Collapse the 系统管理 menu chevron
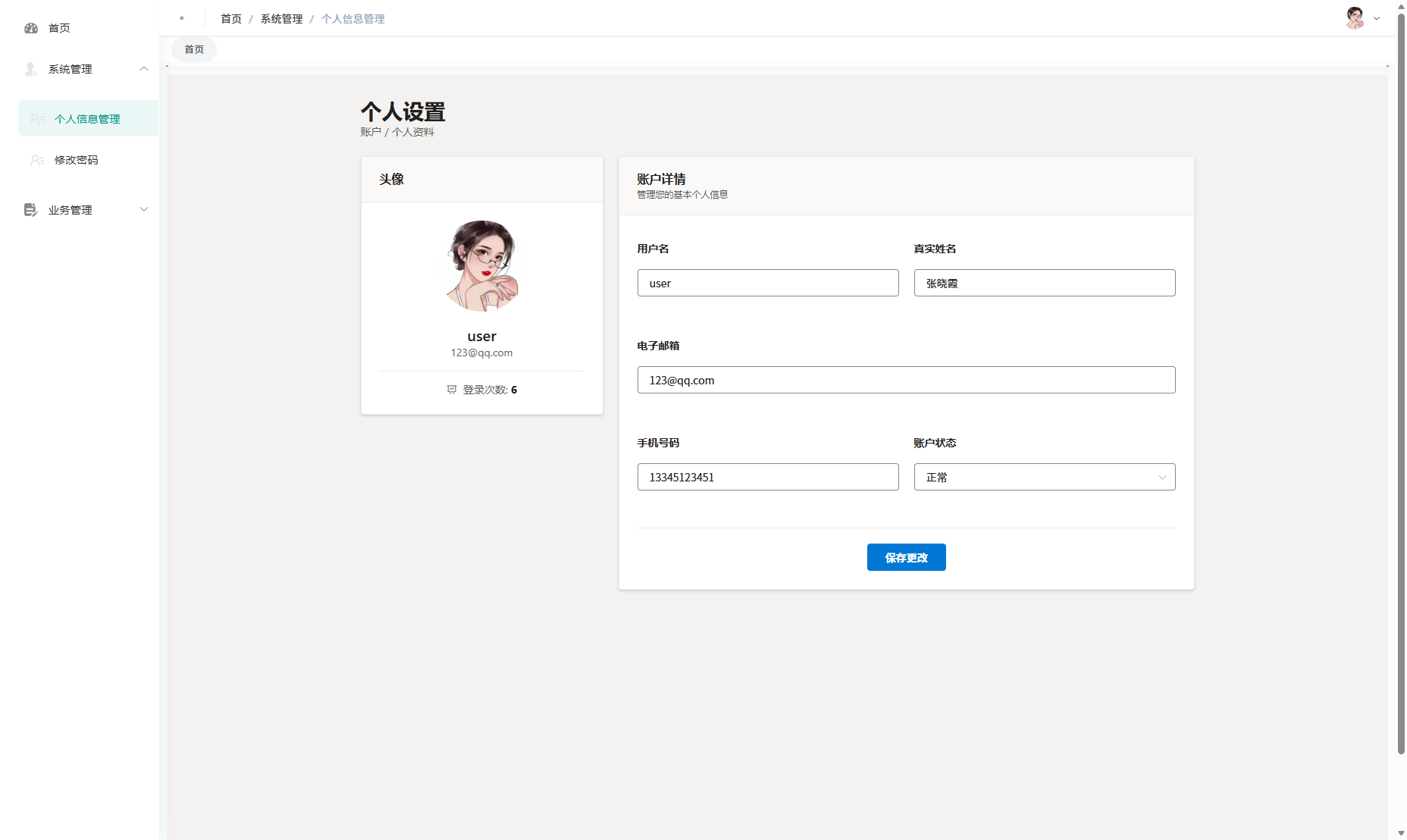 (144, 69)
